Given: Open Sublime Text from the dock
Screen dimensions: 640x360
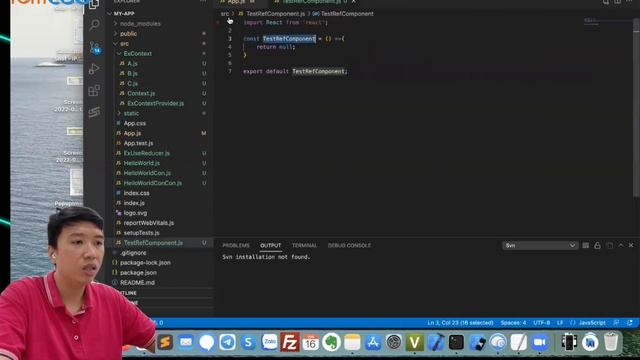Looking at the screenshot, I should click(x=165, y=342).
